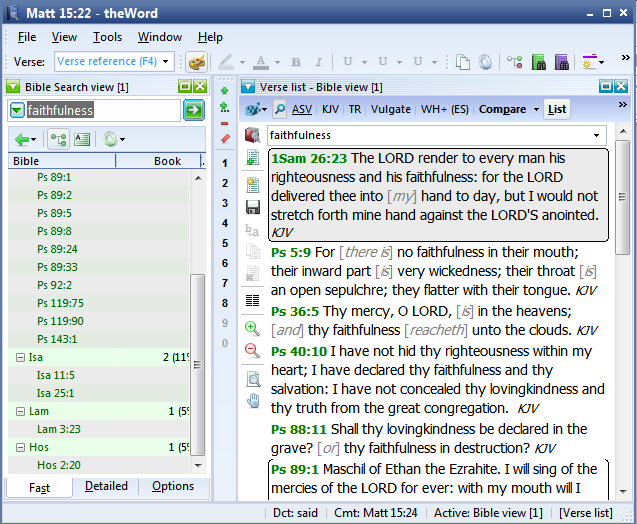Open the Verse reference dropdown arrow
The height and width of the screenshot is (524, 637).
point(166,62)
